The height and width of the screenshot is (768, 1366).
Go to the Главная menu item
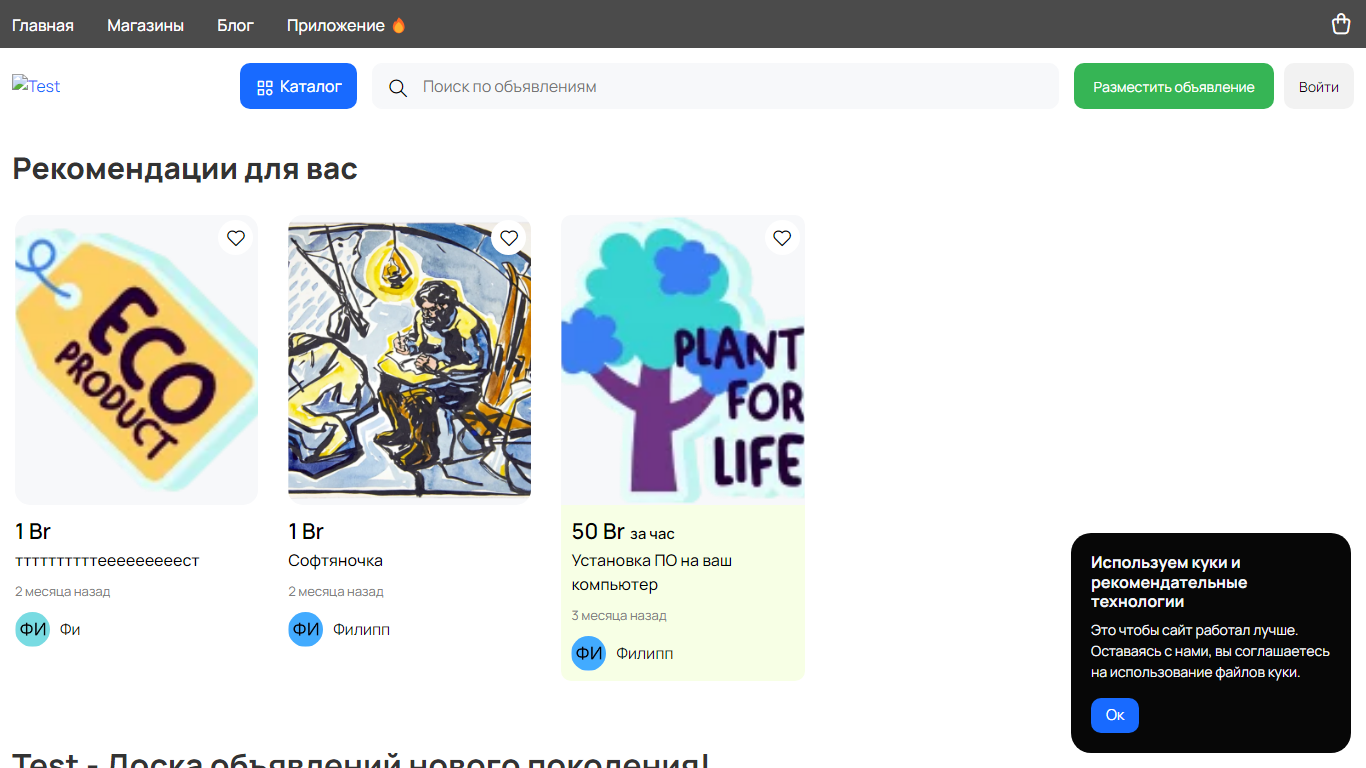43,25
